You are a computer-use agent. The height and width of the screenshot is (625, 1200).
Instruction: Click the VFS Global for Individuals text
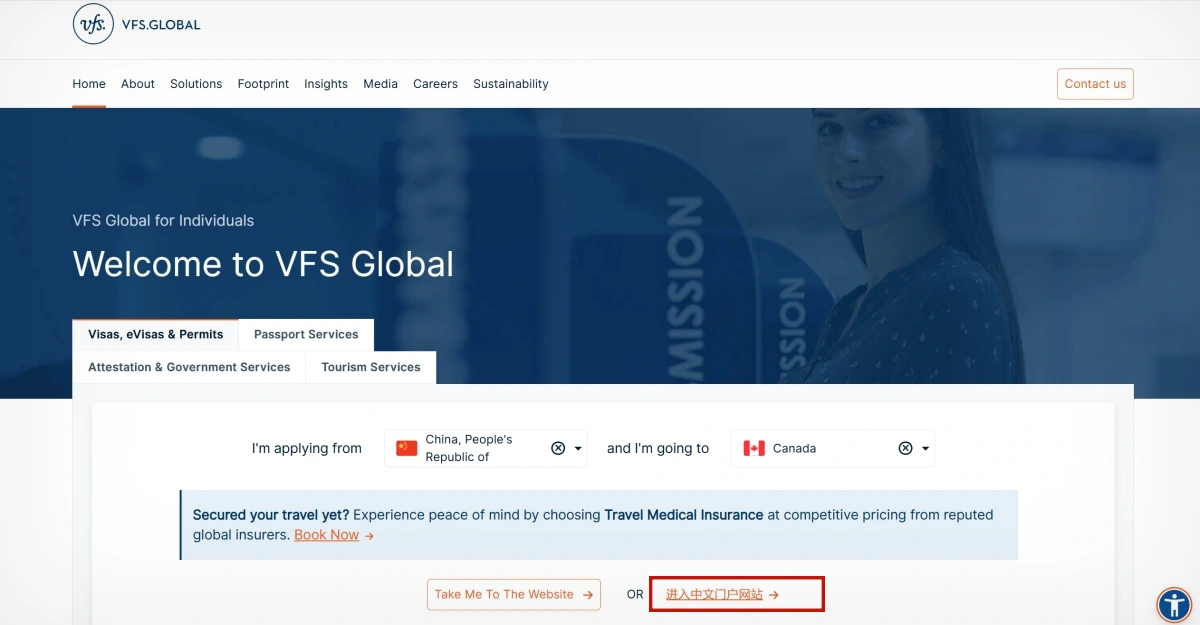pyautogui.click(x=163, y=220)
